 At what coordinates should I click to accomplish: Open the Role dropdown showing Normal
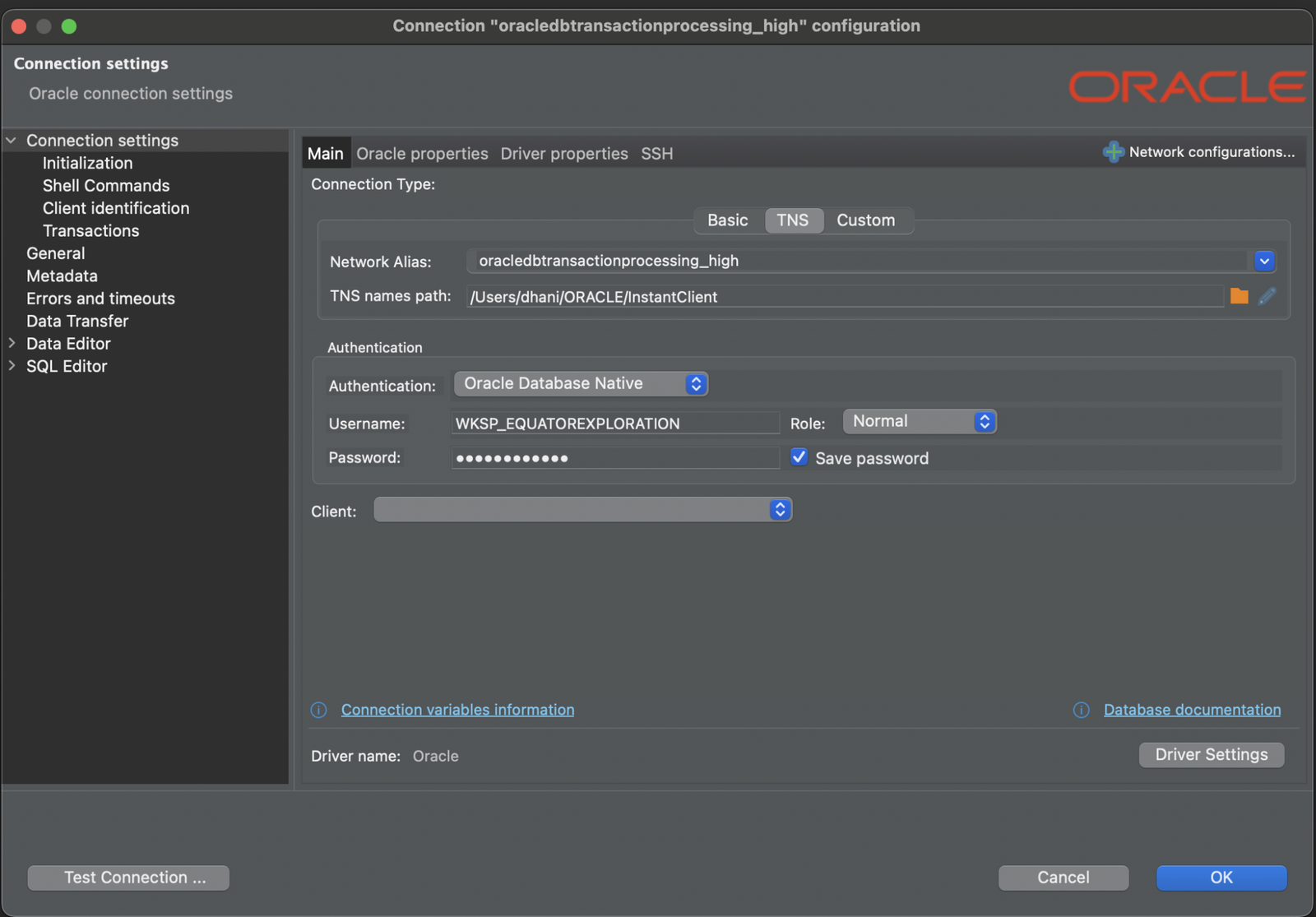pyautogui.click(x=920, y=422)
